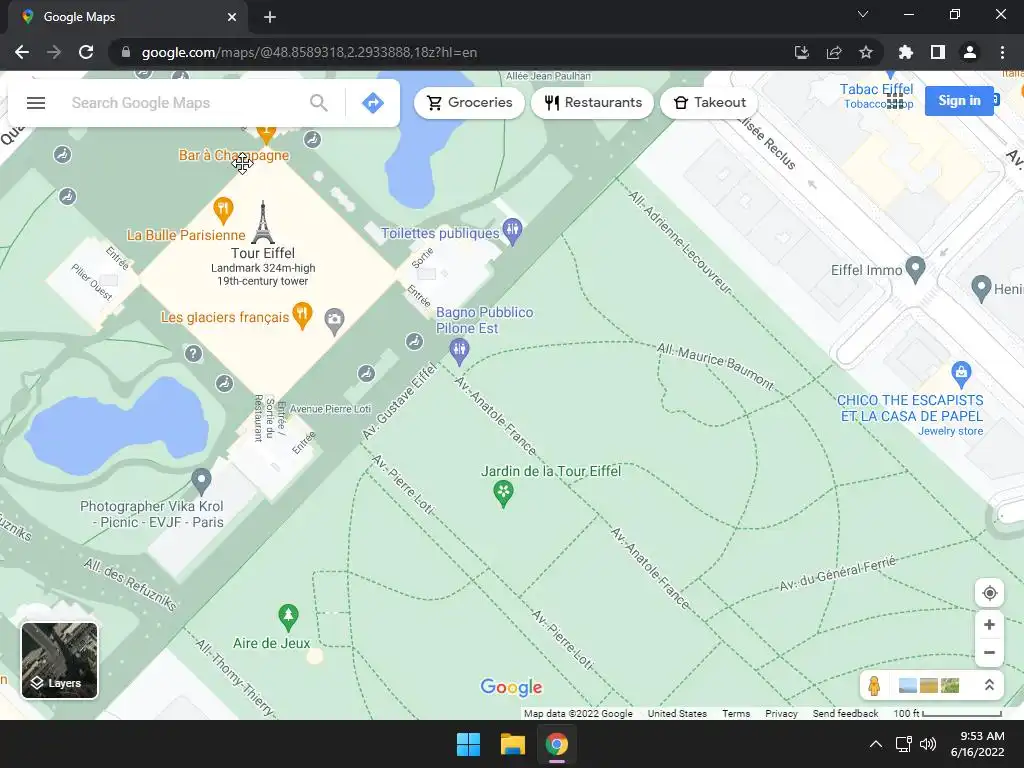The image size is (1024, 768).
Task: Click the Bar à Champagne label
Action: 233,155
